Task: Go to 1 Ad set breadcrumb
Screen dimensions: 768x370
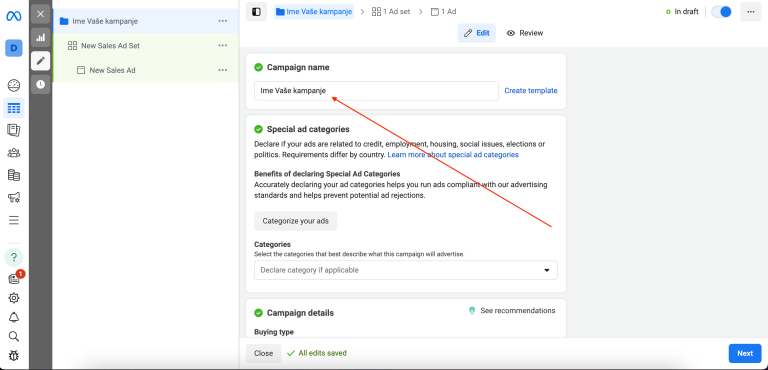Action: click(391, 12)
